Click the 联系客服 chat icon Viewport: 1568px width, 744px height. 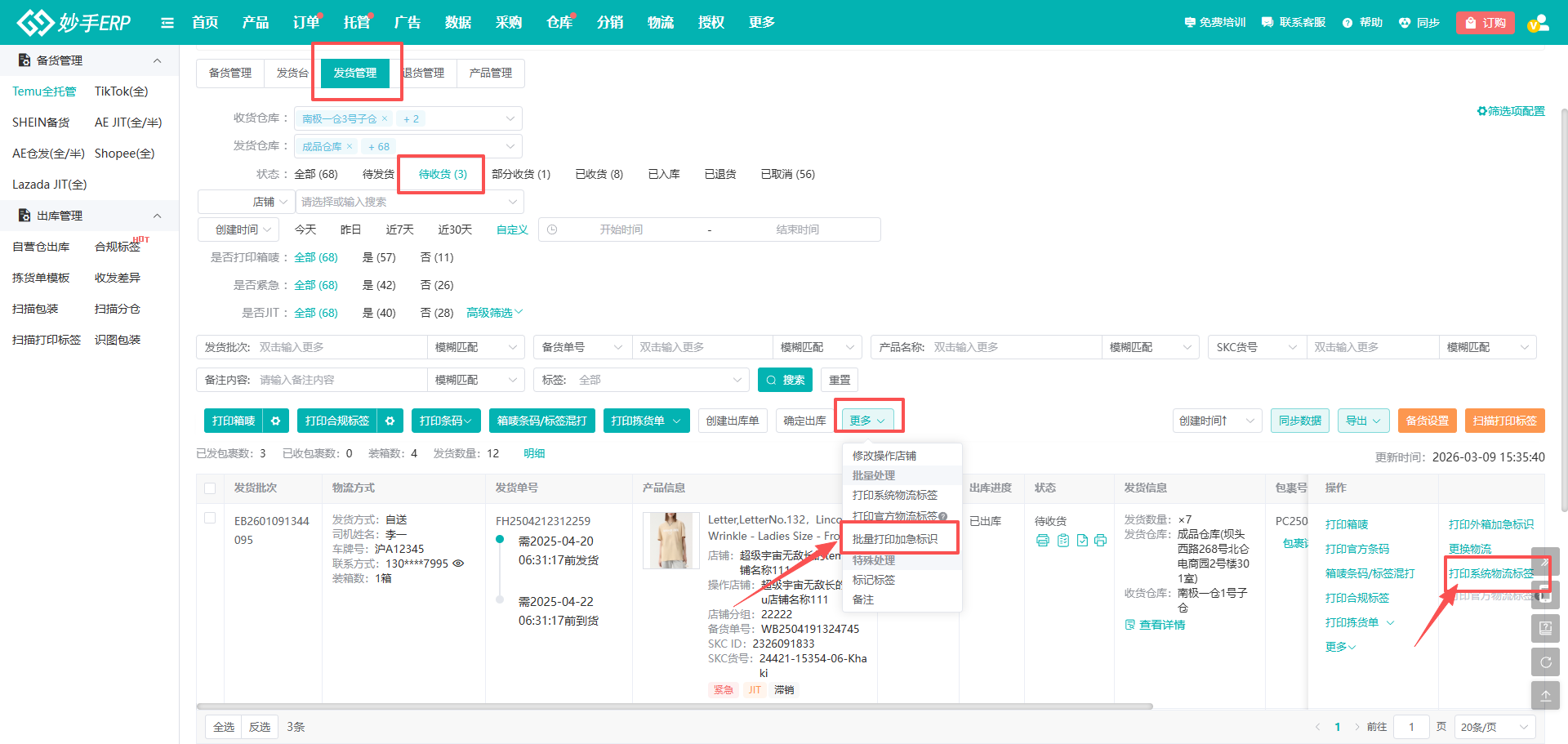point(1267,23)
